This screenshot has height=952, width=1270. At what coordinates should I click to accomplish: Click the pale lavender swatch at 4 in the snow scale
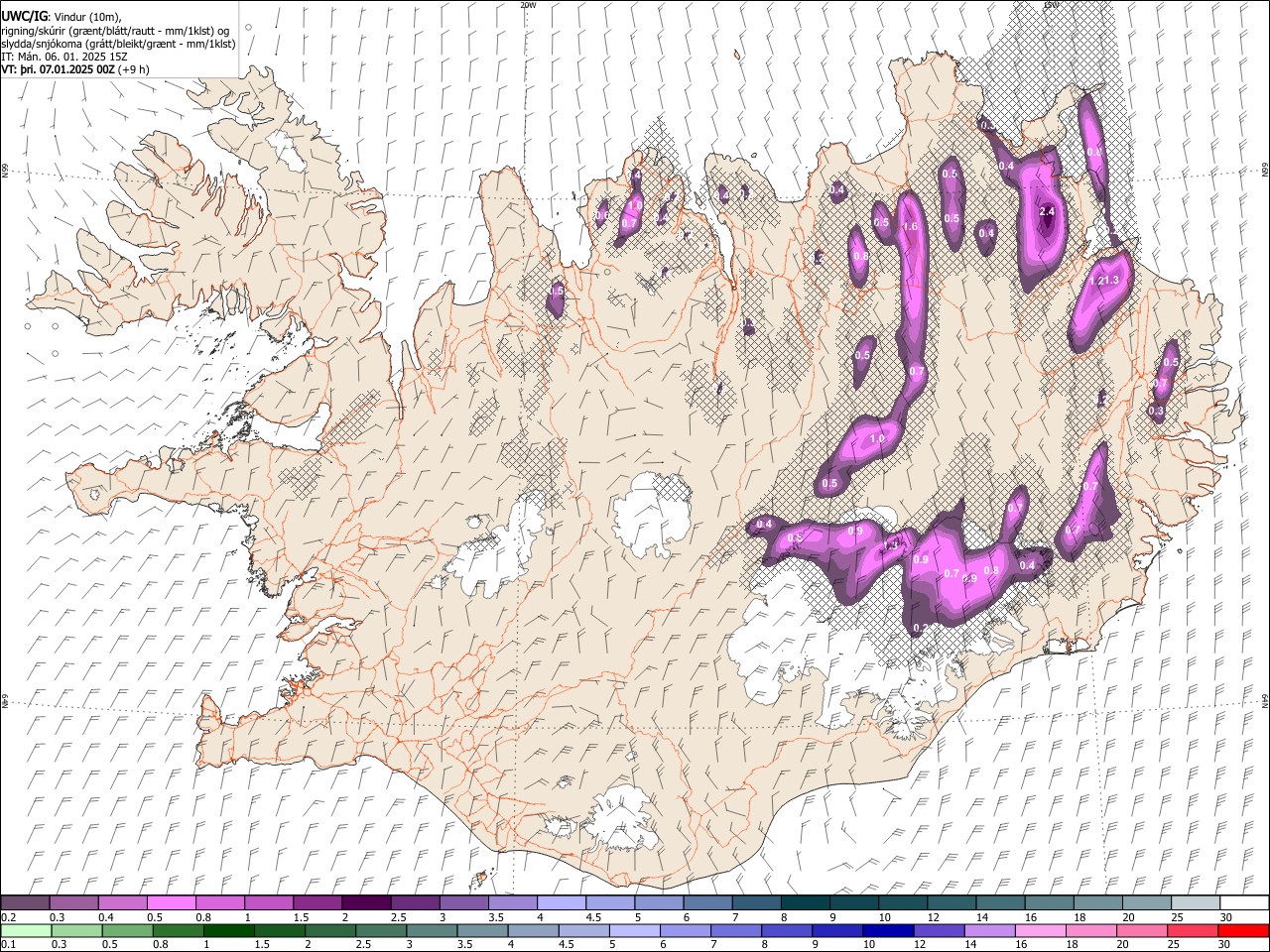point(561,903)
